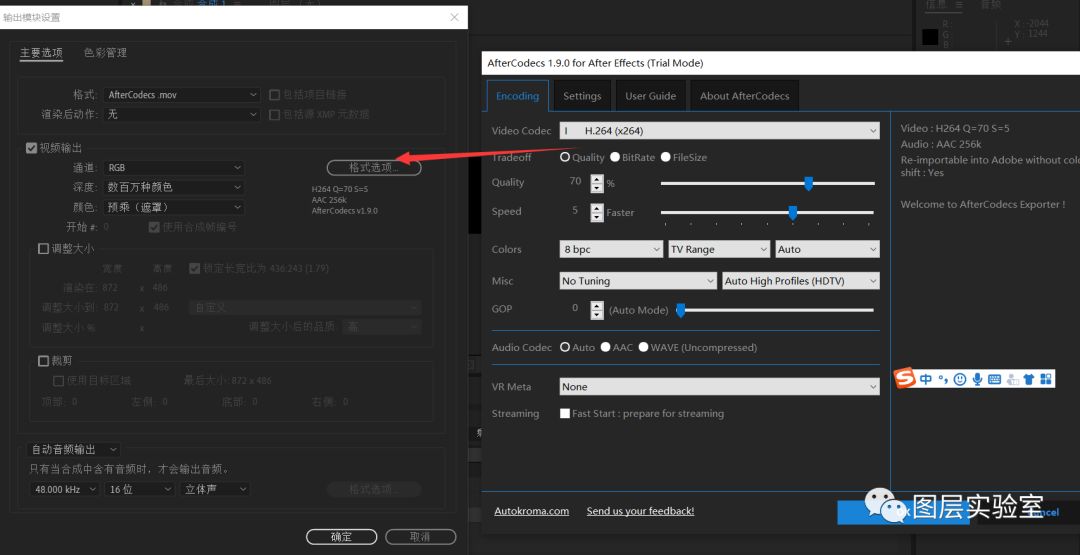Choose WAVE (Uncompressed) audio codec
The height and width of the screenshot is (555, 1080).
coord(643,347)
